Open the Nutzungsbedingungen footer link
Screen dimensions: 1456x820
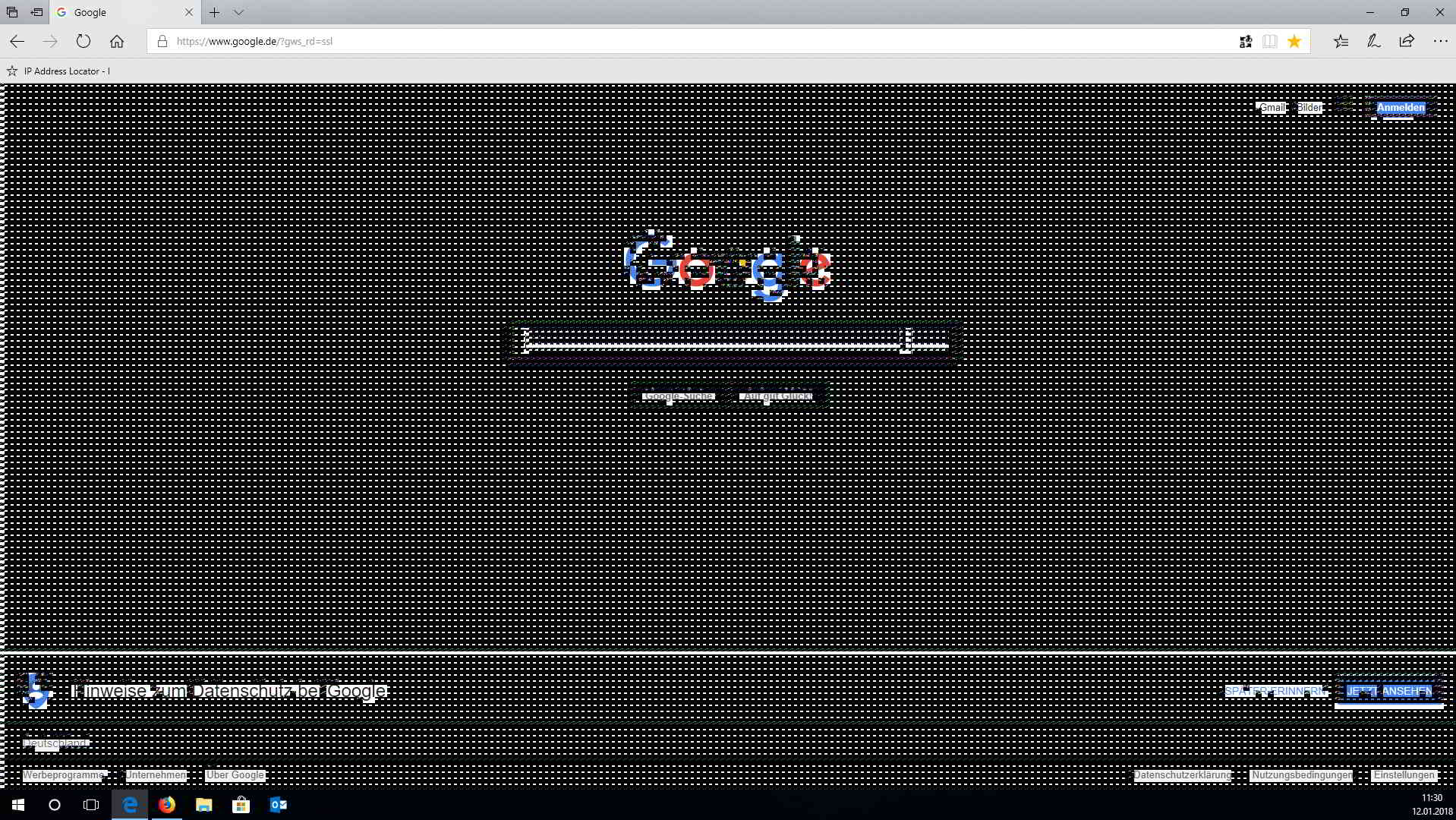click(1302, 775)
